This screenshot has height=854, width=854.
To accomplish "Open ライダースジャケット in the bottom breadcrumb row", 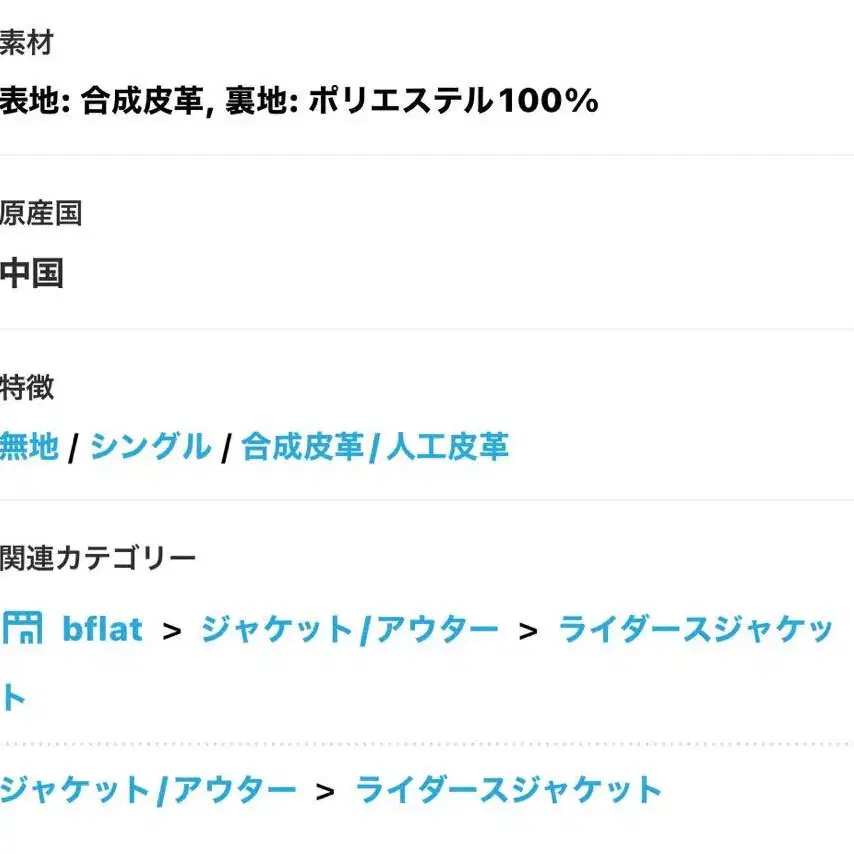I will [508, 790].
